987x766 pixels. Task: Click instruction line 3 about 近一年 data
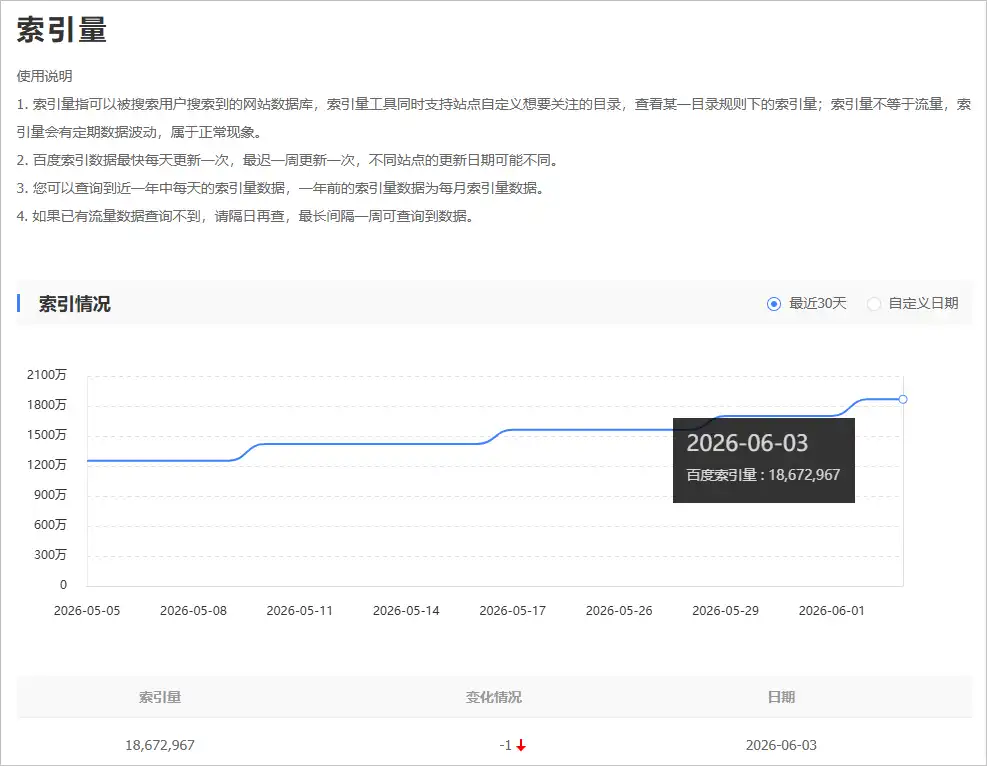point(281,188)
